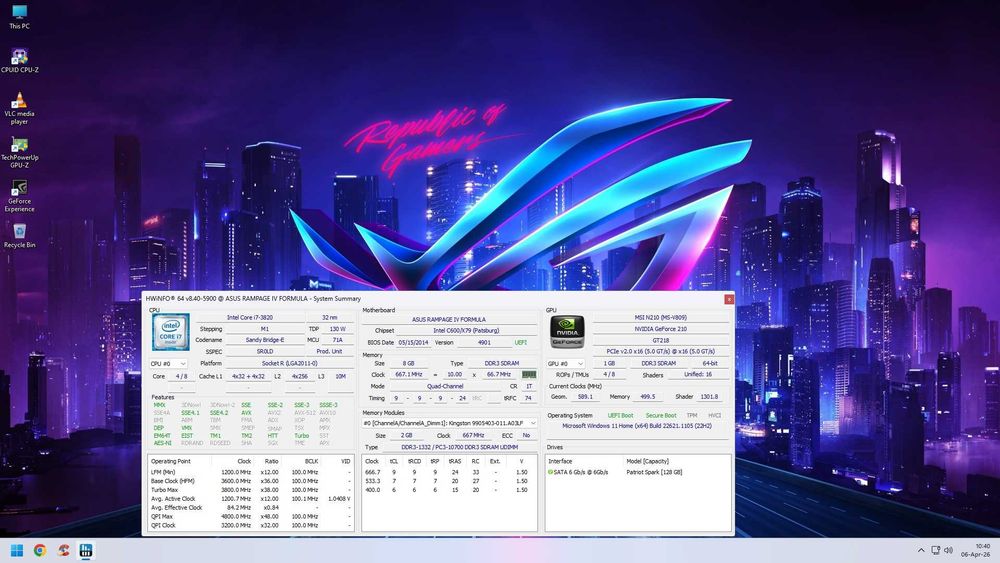Viewport: 1000px width, 563px height.
Task: Open VLC media player shortcut
Action: coord(19,108)
